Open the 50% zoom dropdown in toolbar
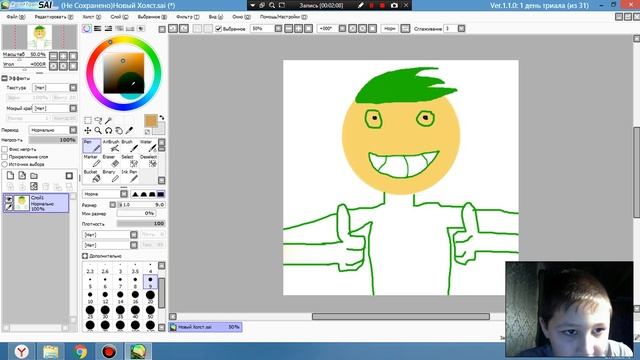The image size is (640, 360). pos(278,29)
